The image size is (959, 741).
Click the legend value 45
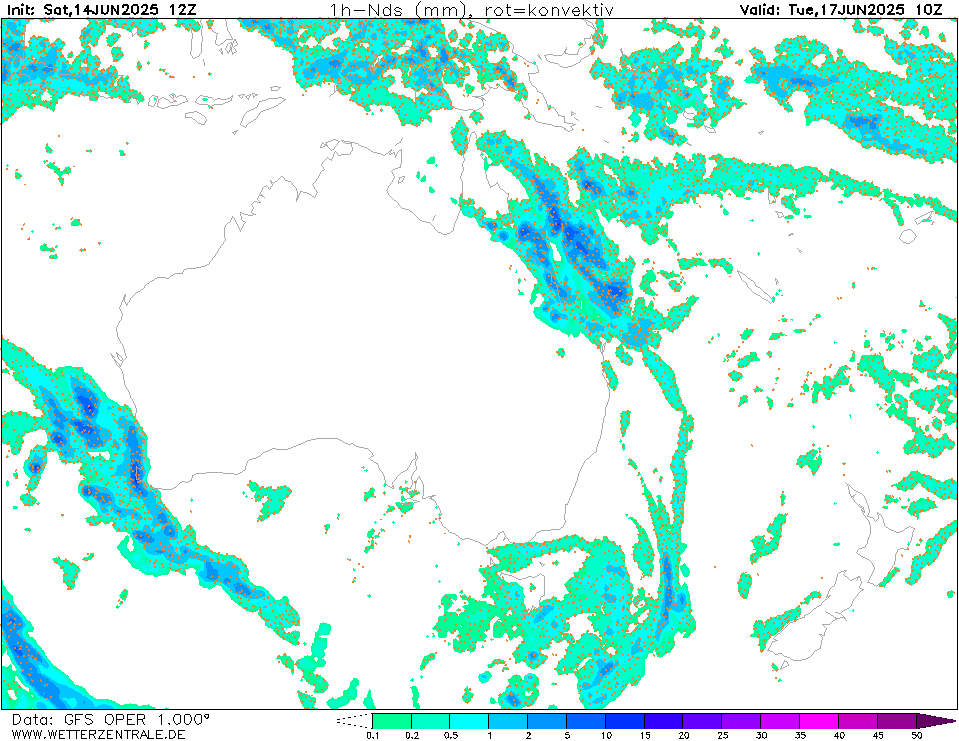[878, 735]
